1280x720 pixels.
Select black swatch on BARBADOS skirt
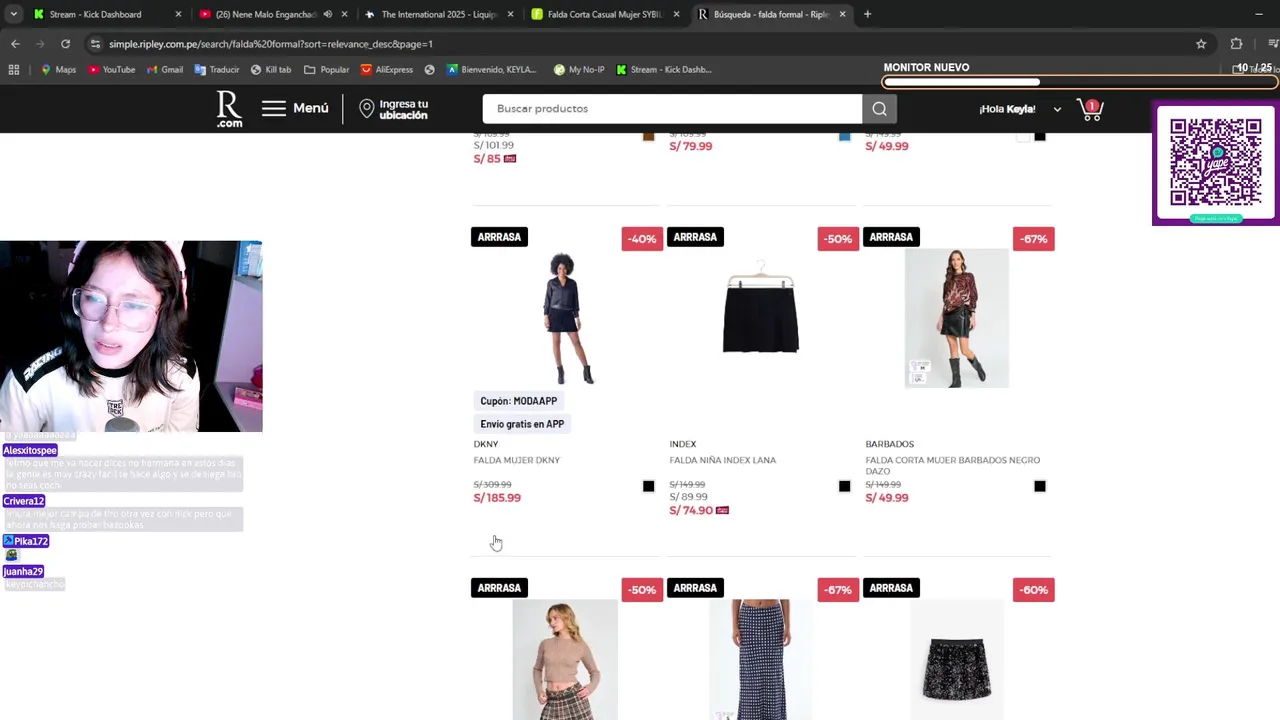(1040, 486)
